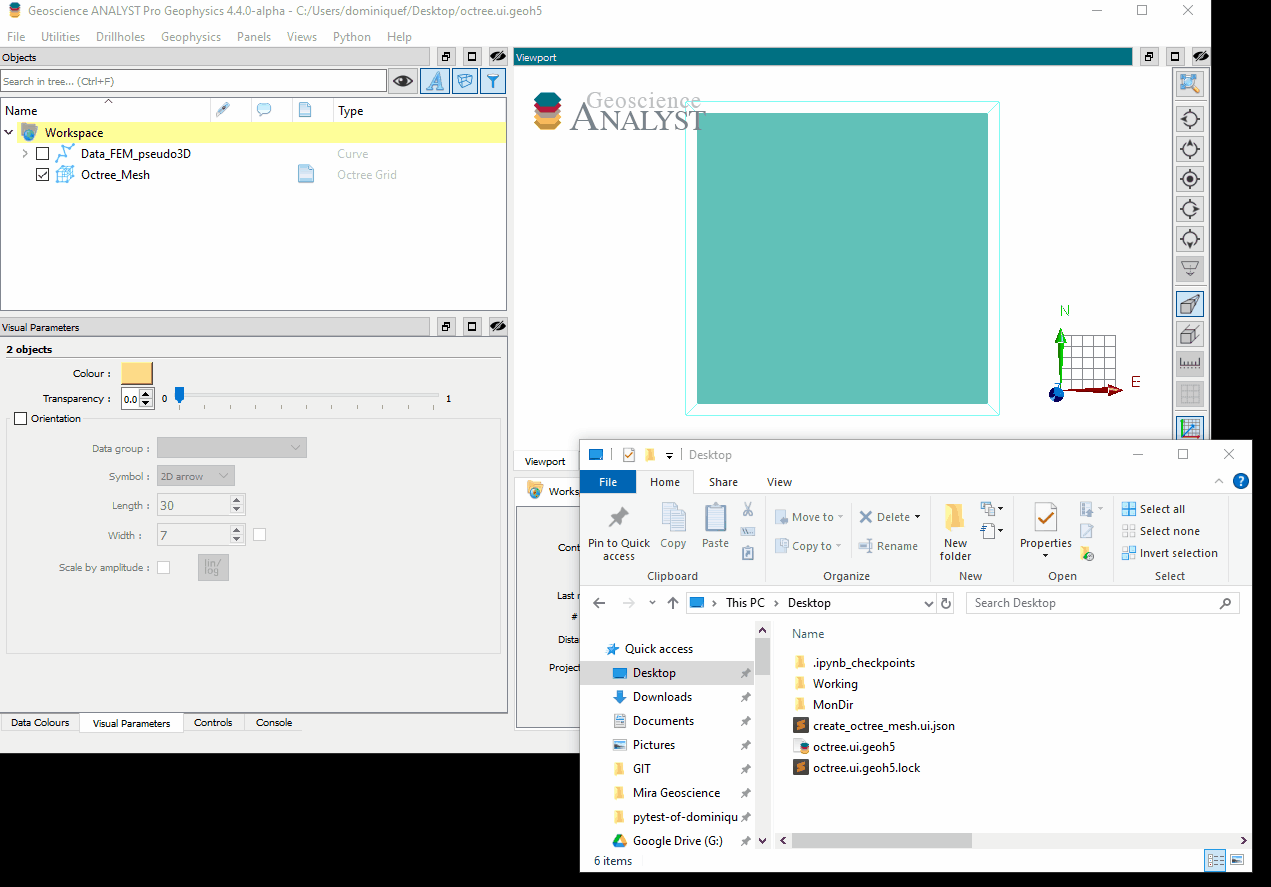1271x887 pixels.
Task: Click the yellow Colour swatch
Action: (x=137, y=374)
